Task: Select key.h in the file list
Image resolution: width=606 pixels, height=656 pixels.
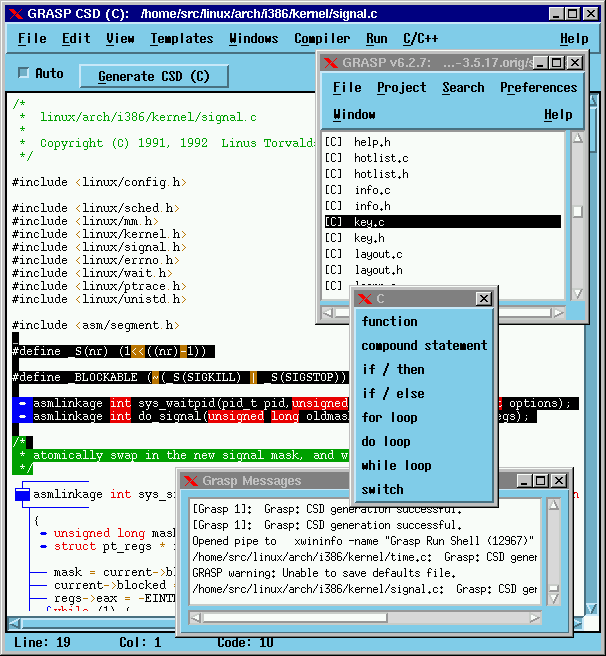Action: pyautogui.click(x=443, y=238)
